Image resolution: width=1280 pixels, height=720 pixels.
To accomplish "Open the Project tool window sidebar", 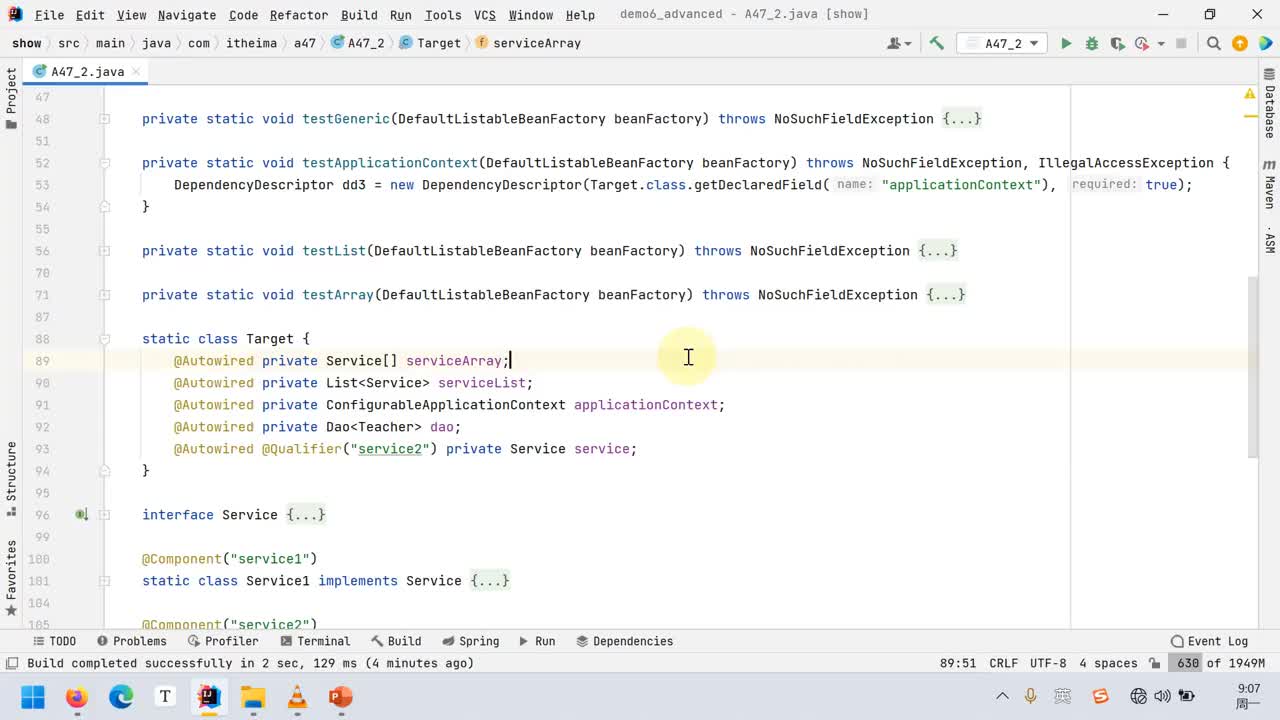I will coord(11,98).
